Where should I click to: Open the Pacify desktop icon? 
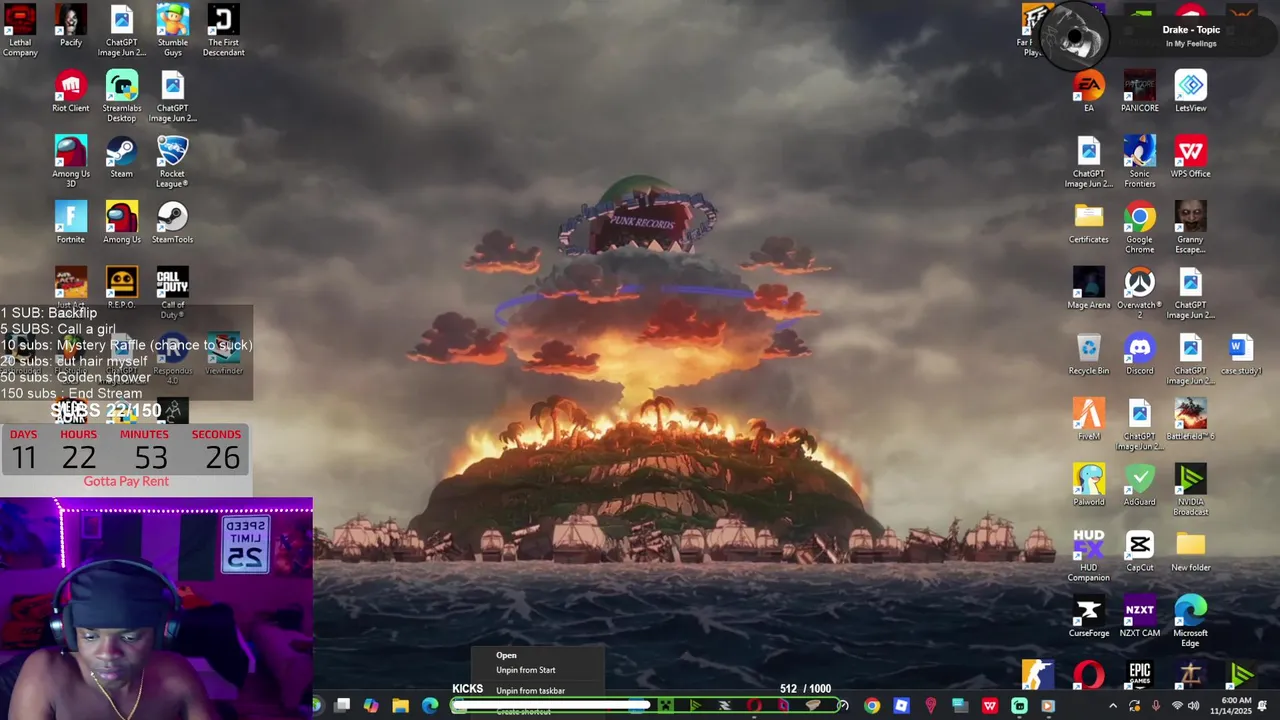tap(70, 26)
